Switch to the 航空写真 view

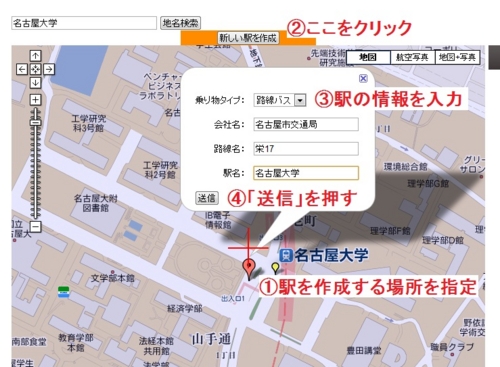pyautogui.click(x=412, y=57)
